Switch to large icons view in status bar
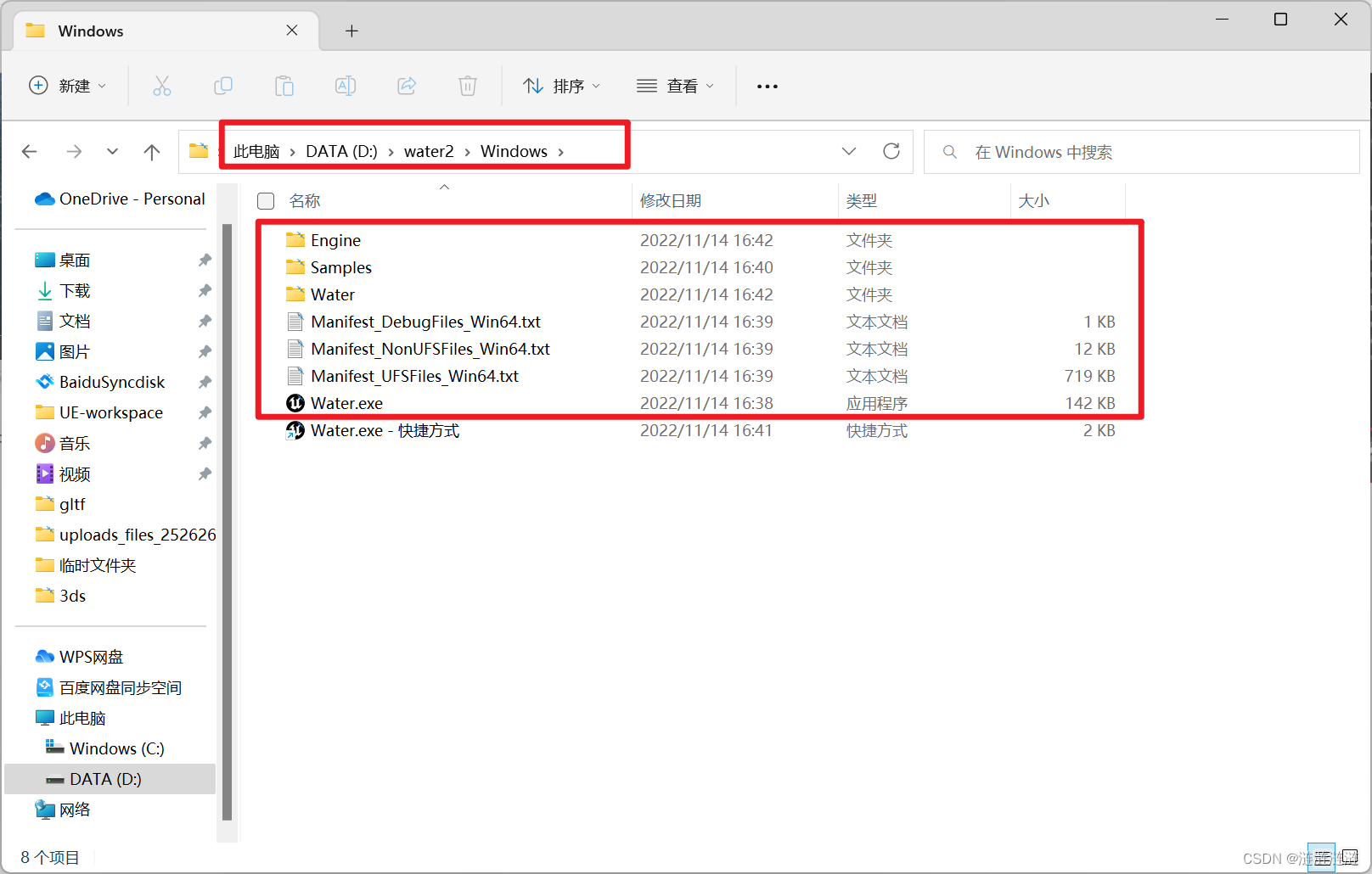This screenshot has height=874, width=1372. [1348, 858]
